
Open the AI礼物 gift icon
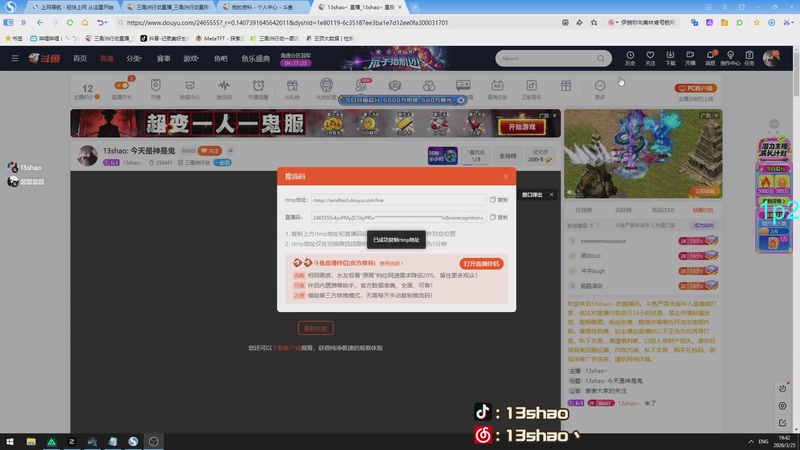[292, 89]
